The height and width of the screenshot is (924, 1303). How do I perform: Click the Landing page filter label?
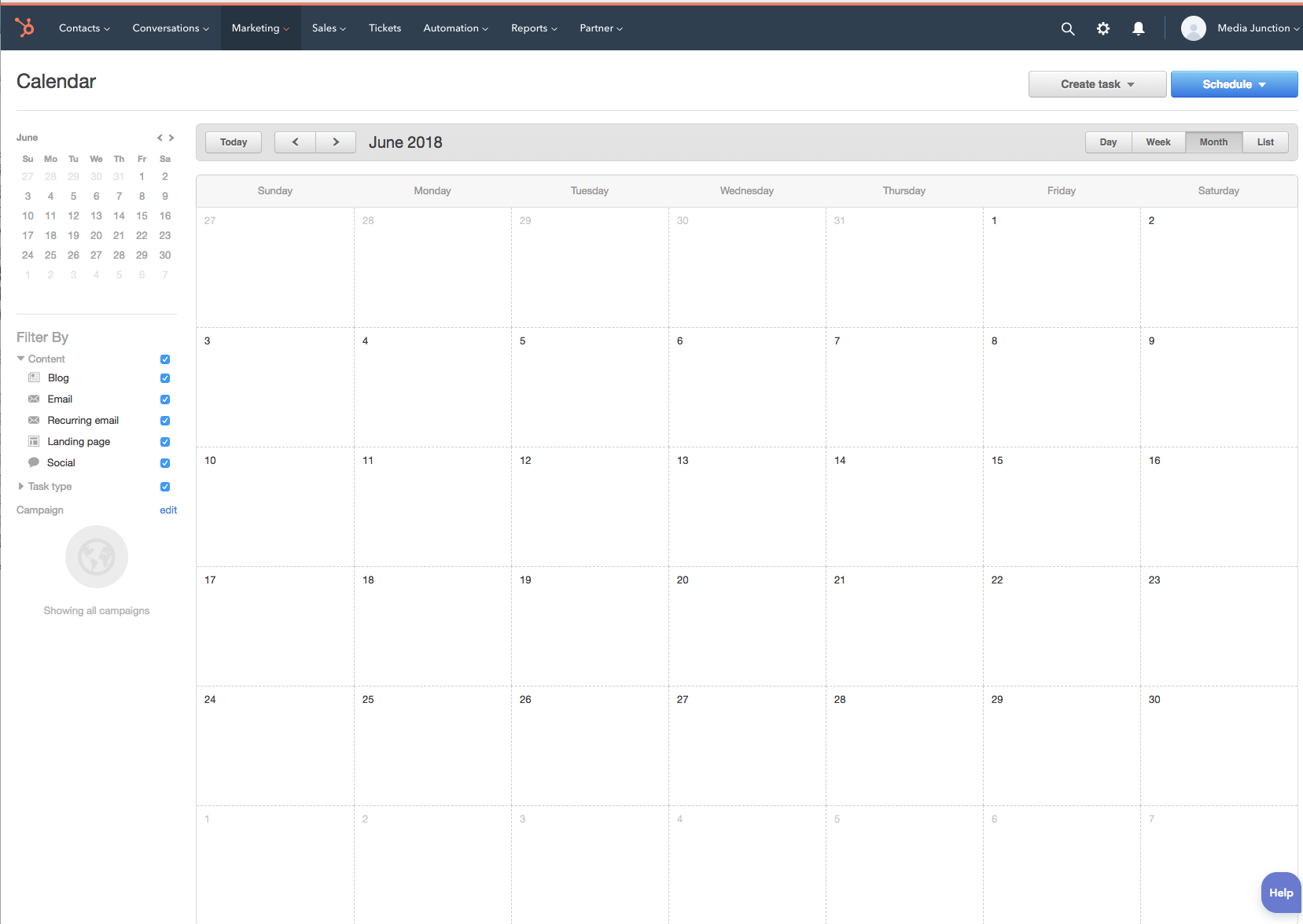point(79,442)
